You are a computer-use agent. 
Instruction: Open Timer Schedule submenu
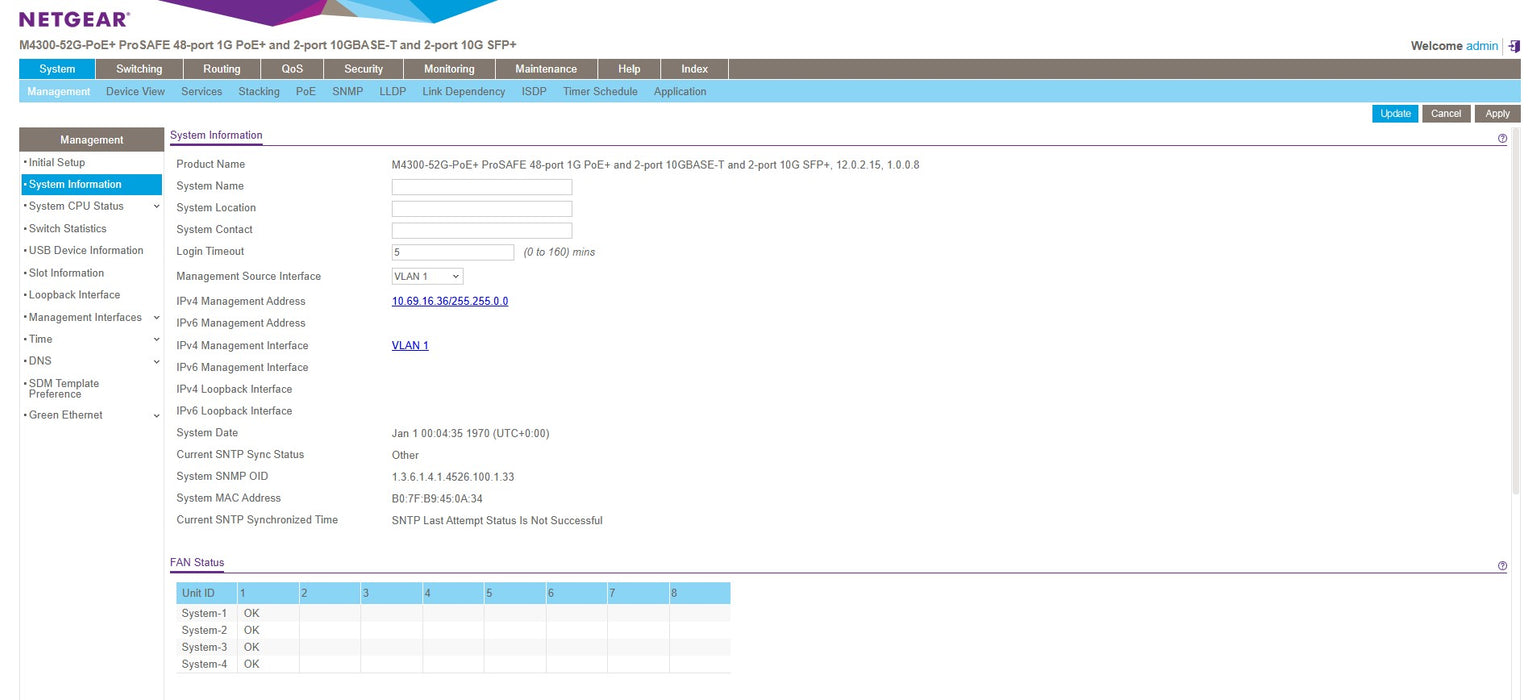coord(600,92)
